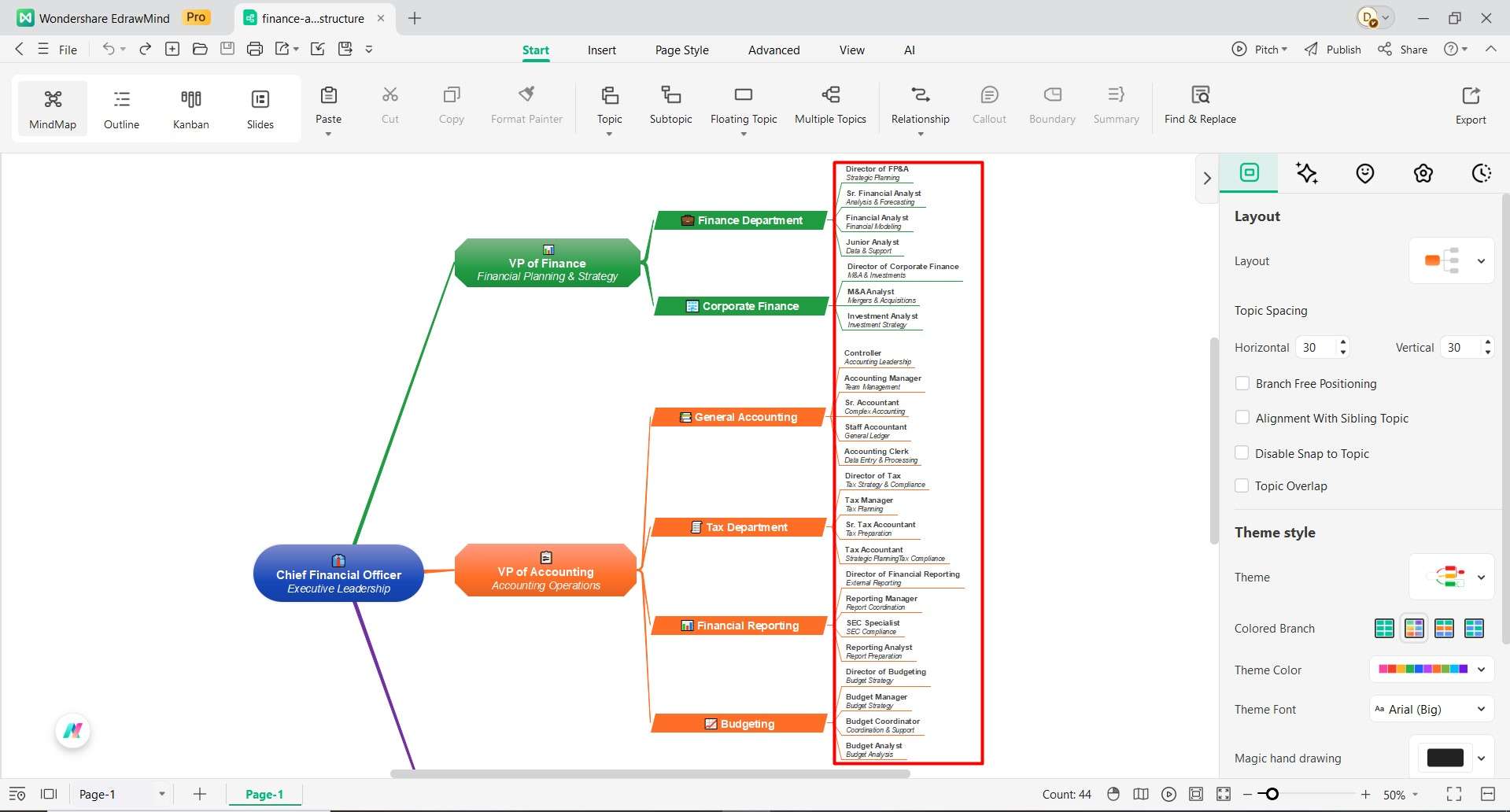Click the Paste clipboard icon
The width and height of the screenshot is (1510, 812).
tap(329, 95)
